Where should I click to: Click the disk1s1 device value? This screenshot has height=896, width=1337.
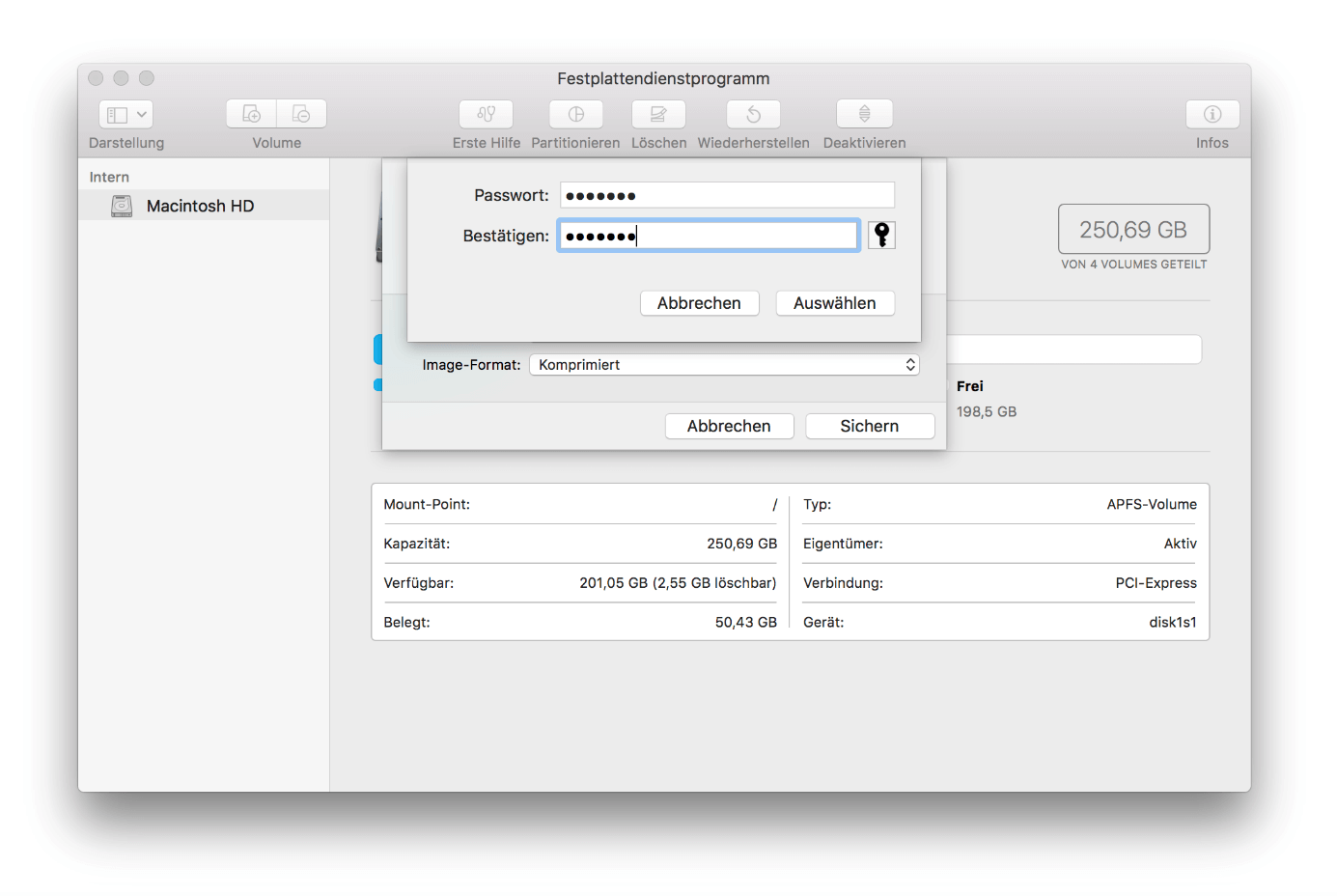click(x=1173, y=623)
